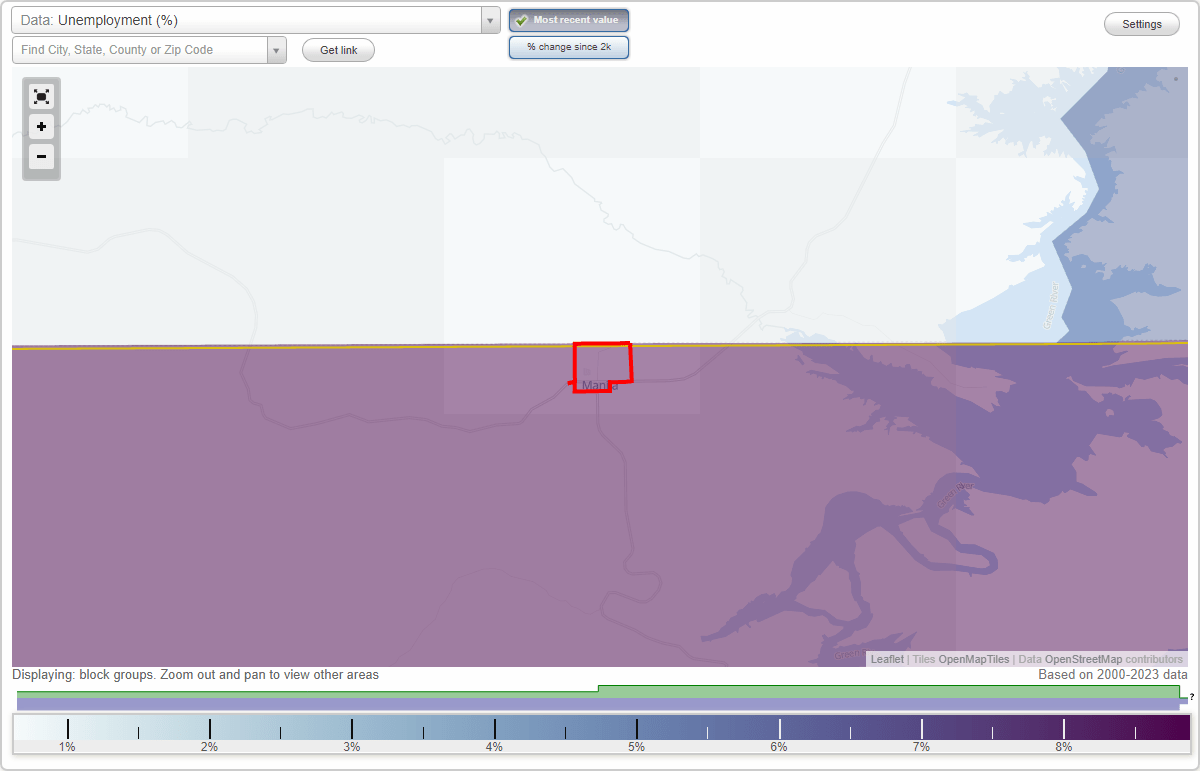
Task: Click the fullscreen map icon
Action: [x=41, y=96]
